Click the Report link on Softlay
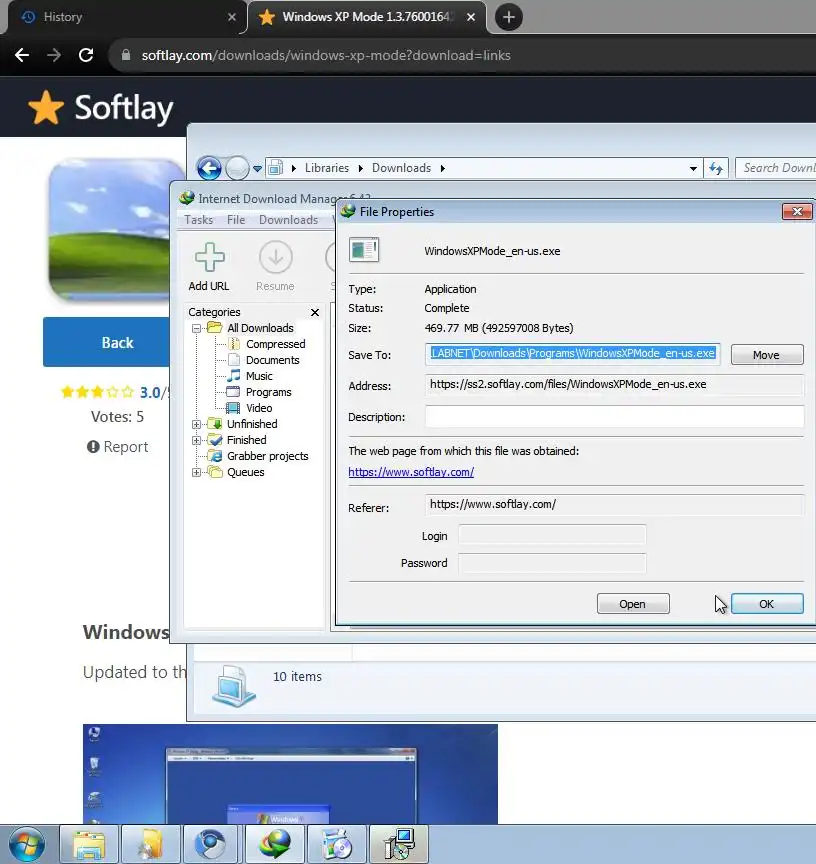The width and height of the screenshot is (816, 864). (118, 447)
